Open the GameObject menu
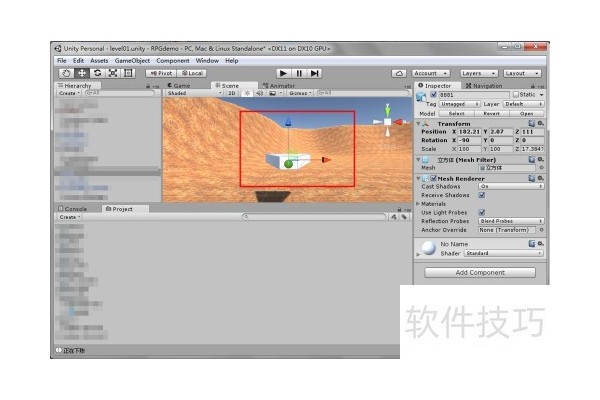Screen dimensions: 600x400 coord(132,60)
